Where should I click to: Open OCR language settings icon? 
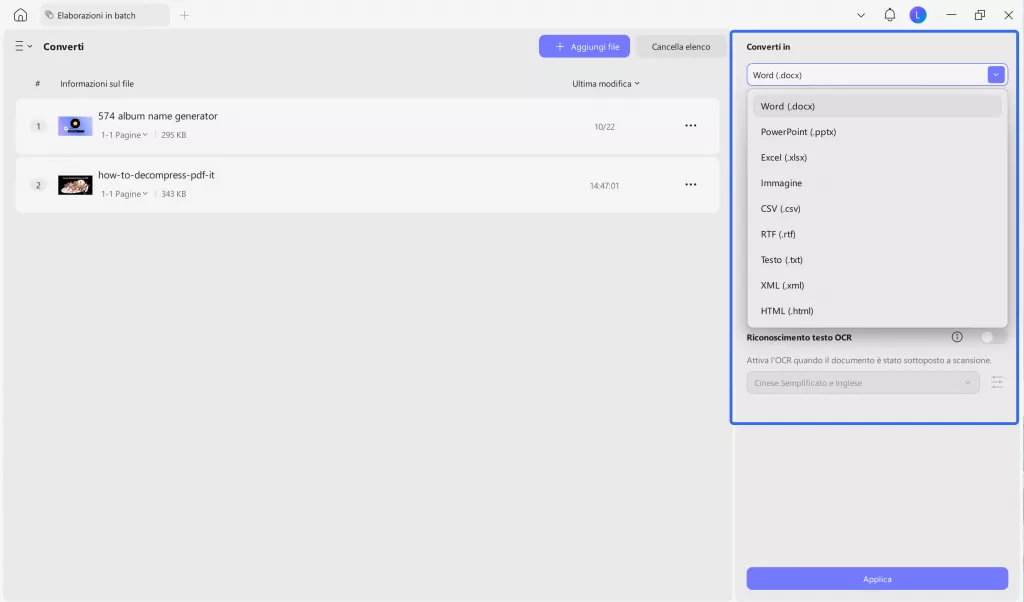click(x=997, y=383)
